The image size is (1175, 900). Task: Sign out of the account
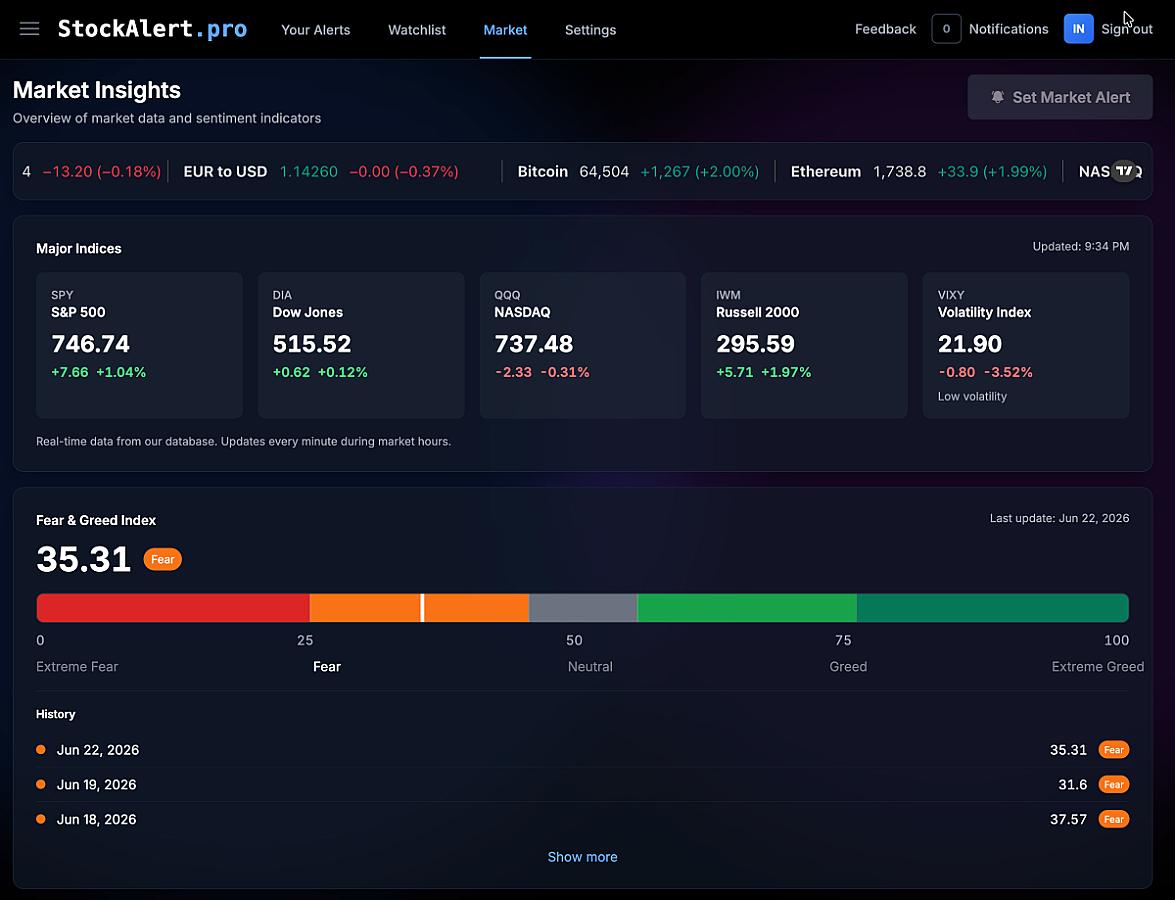point(1126,29)
